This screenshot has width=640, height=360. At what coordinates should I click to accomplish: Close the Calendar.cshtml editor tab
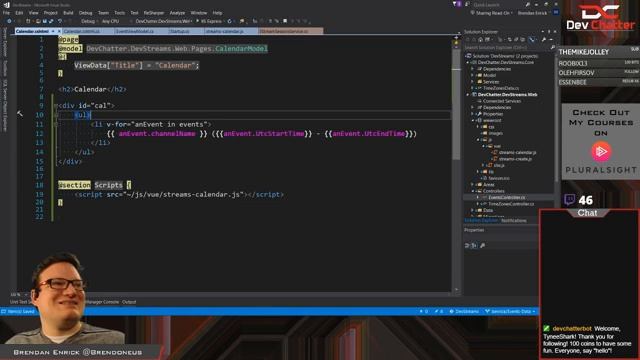[x=59, y=31]
